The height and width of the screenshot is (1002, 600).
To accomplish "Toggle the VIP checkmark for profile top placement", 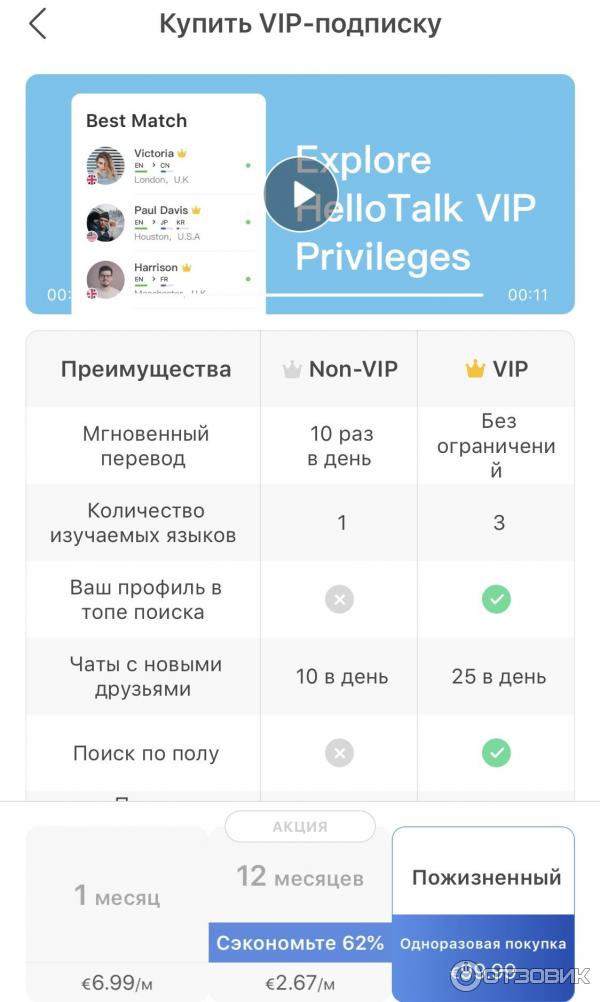I will [x=496, y=599].
